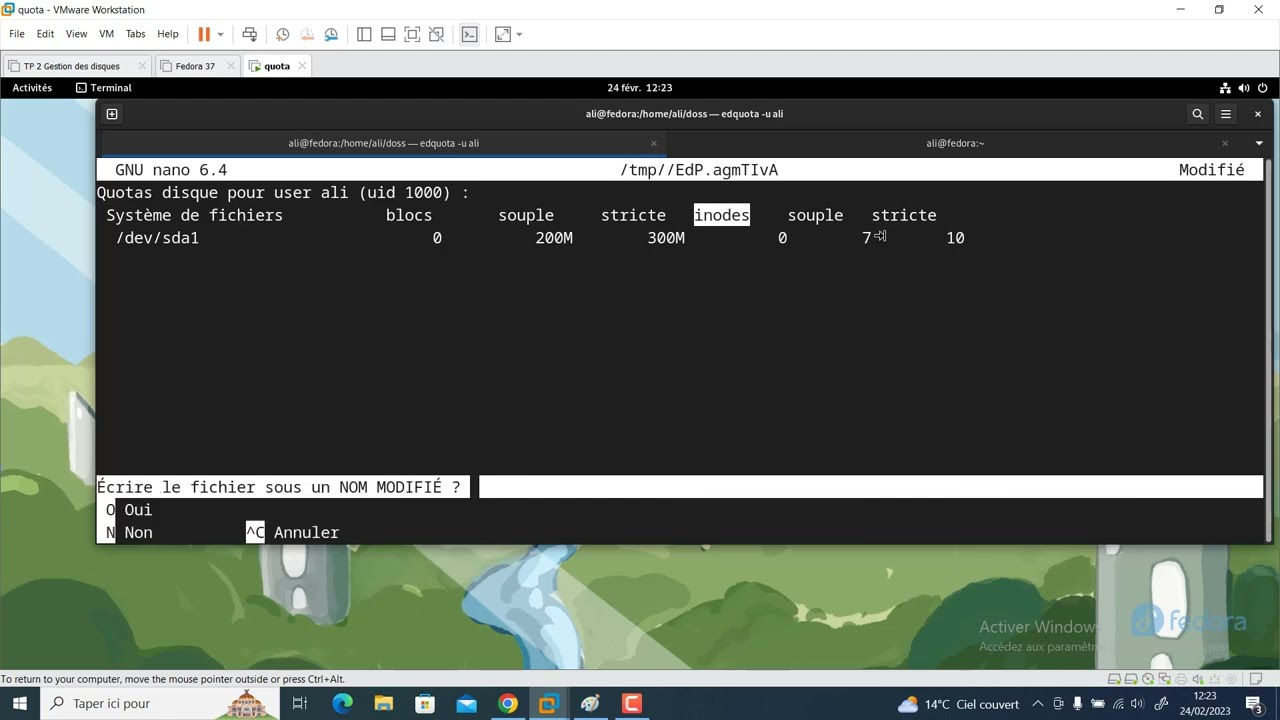The width and height of the screenshot is (1280, 720).
Task: Click the GNOME power icon in top bar
Action: 1263,88
